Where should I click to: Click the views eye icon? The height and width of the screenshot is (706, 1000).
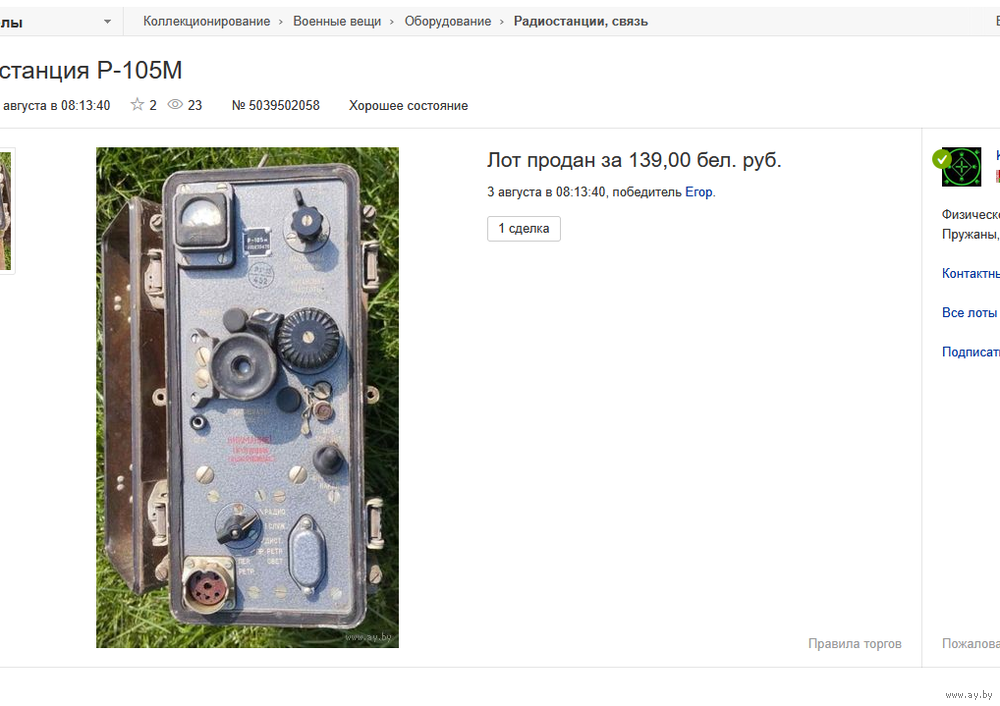[175, 105]
